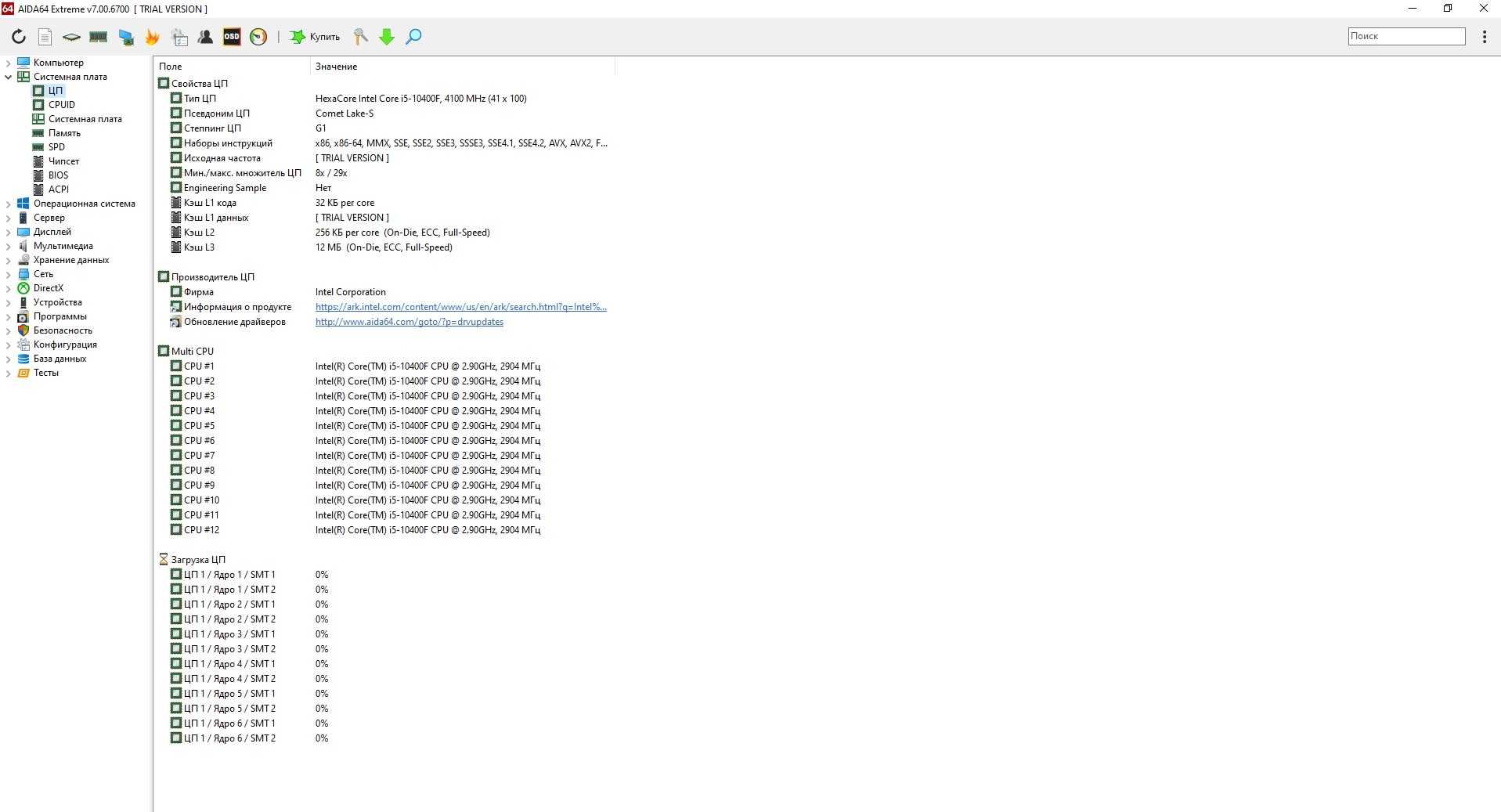Open the gauge sensor panel icon
Viewport: 1501px width, 812px height.
coord(258,37)
